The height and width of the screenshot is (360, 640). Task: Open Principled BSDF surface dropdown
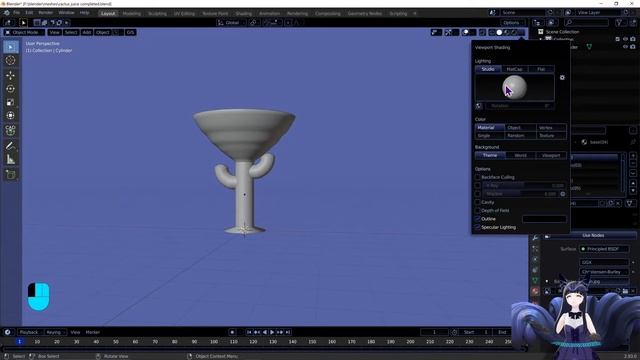(x=604, y=249)
